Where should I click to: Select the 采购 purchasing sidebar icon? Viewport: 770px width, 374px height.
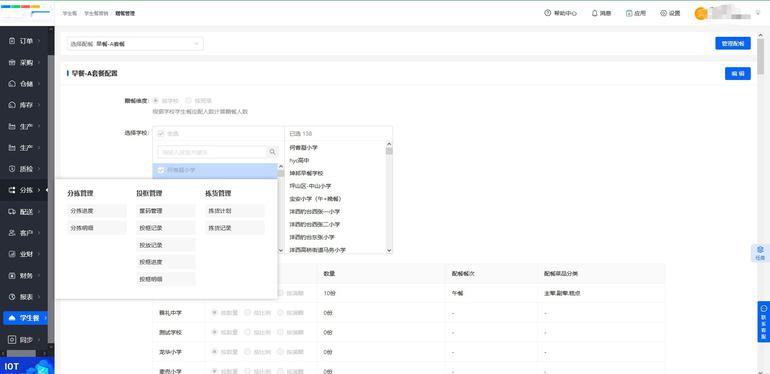coord(13,63)
